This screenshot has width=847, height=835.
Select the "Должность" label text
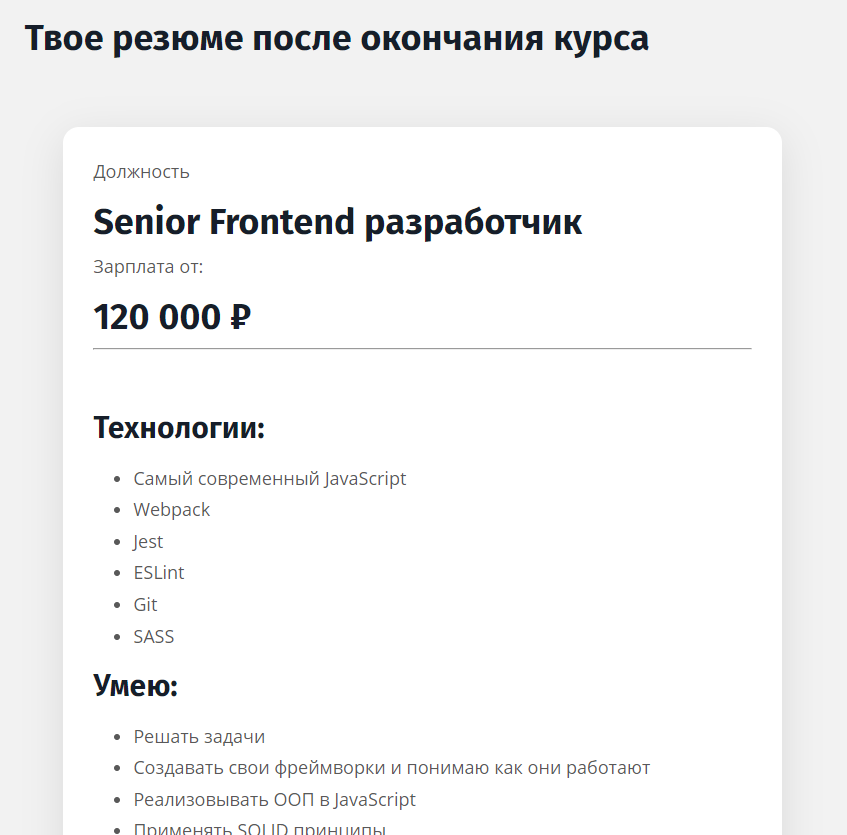(x=142, y=172)
